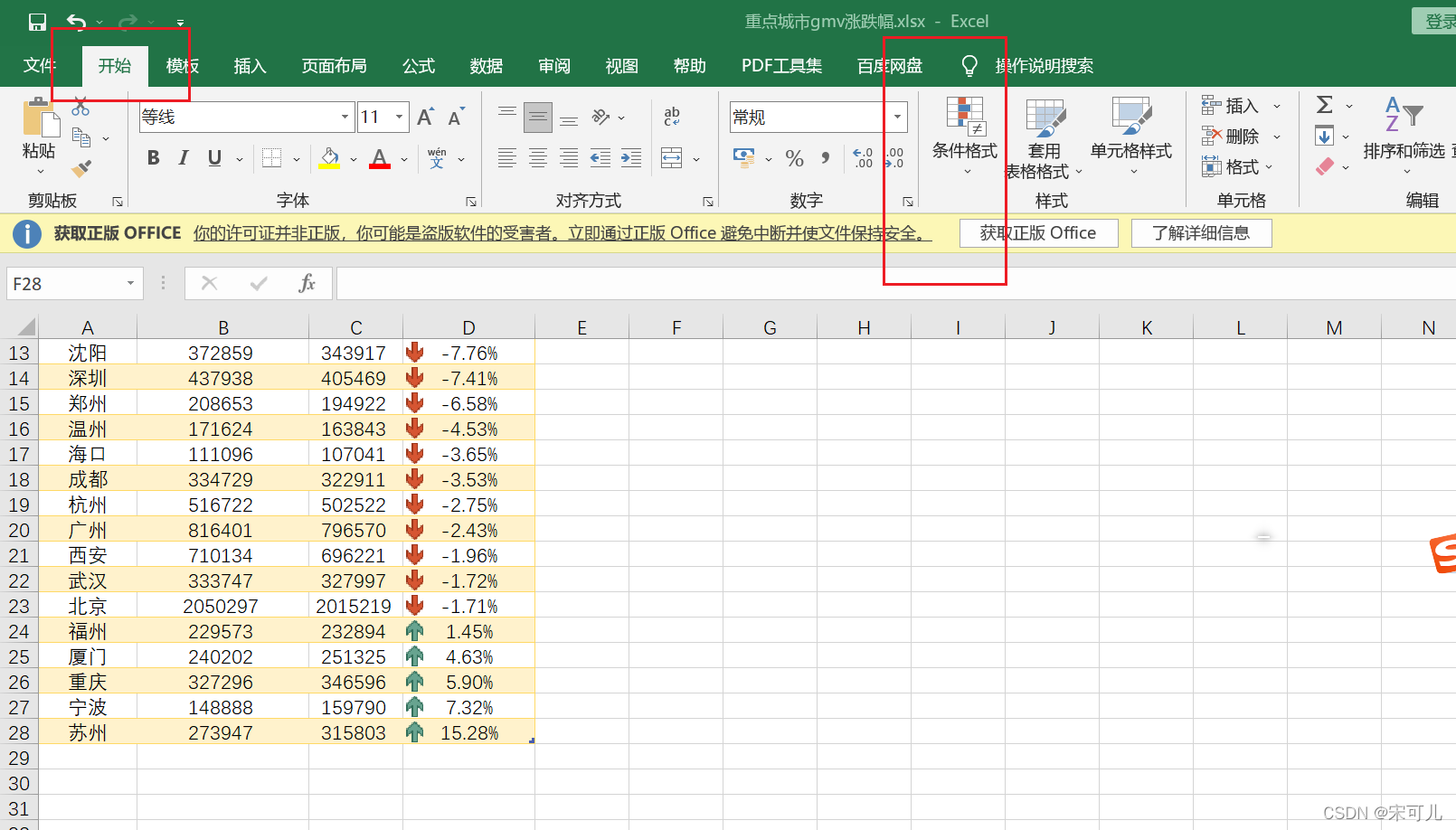Switch to the Insert (插入) tab
This screenshot has width=1456, height=830.
251,66
